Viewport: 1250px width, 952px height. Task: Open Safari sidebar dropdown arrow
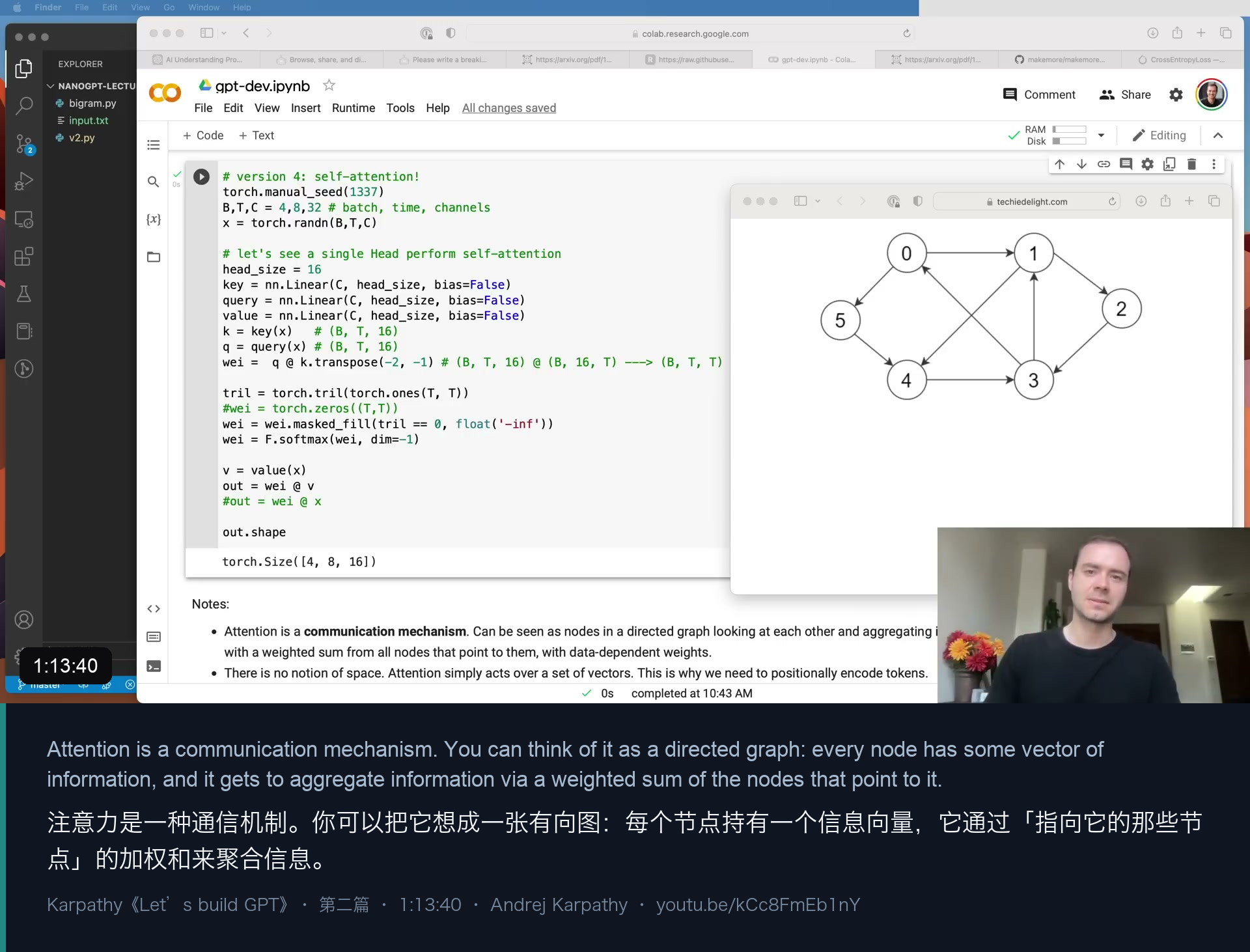tap(224, 33)
